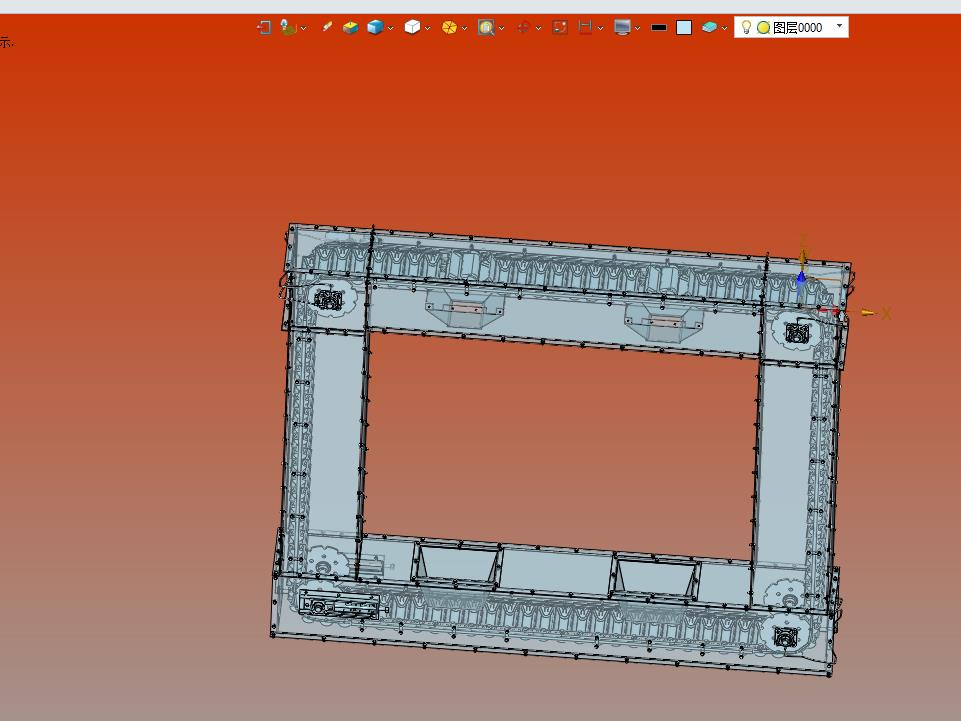Image resolution: width=961 pixels, height=721 pixels.
Task: Click the coordinate frame tool icon
Action: click(x=287, y=28)
